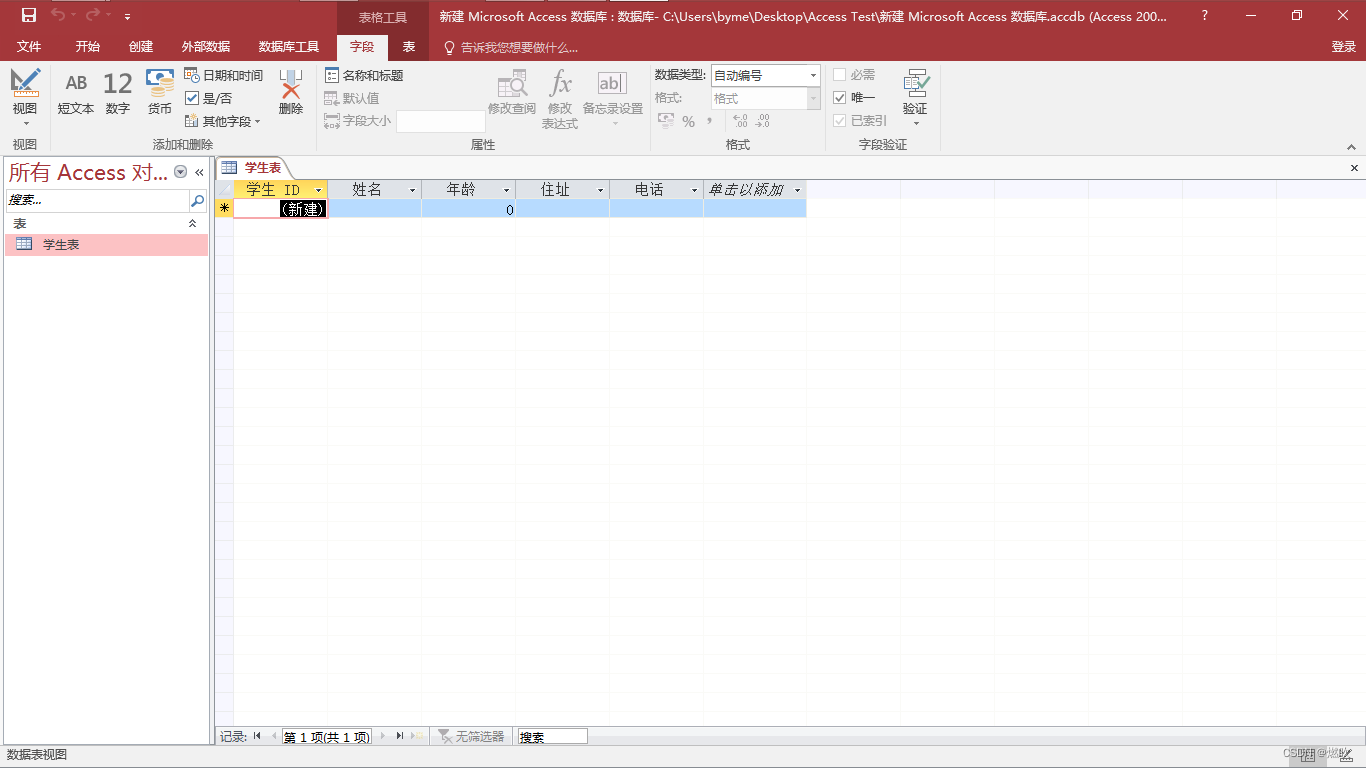The height and width of the screenshot is (768, 1366).
Task: Go to next record button
Action: tap(382, 736)
